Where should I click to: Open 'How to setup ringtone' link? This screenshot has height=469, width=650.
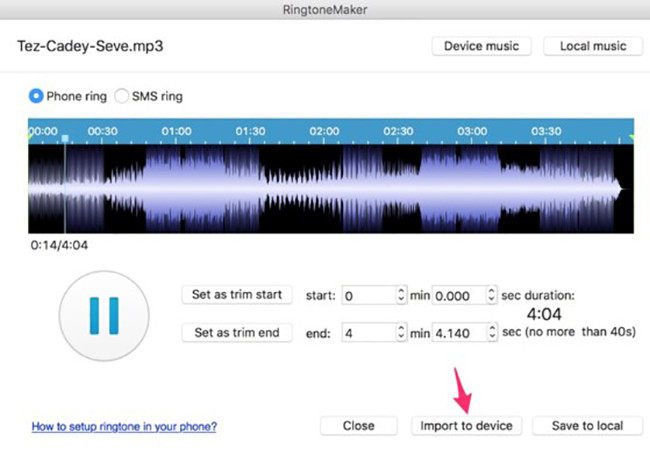[x=124, y=426]
